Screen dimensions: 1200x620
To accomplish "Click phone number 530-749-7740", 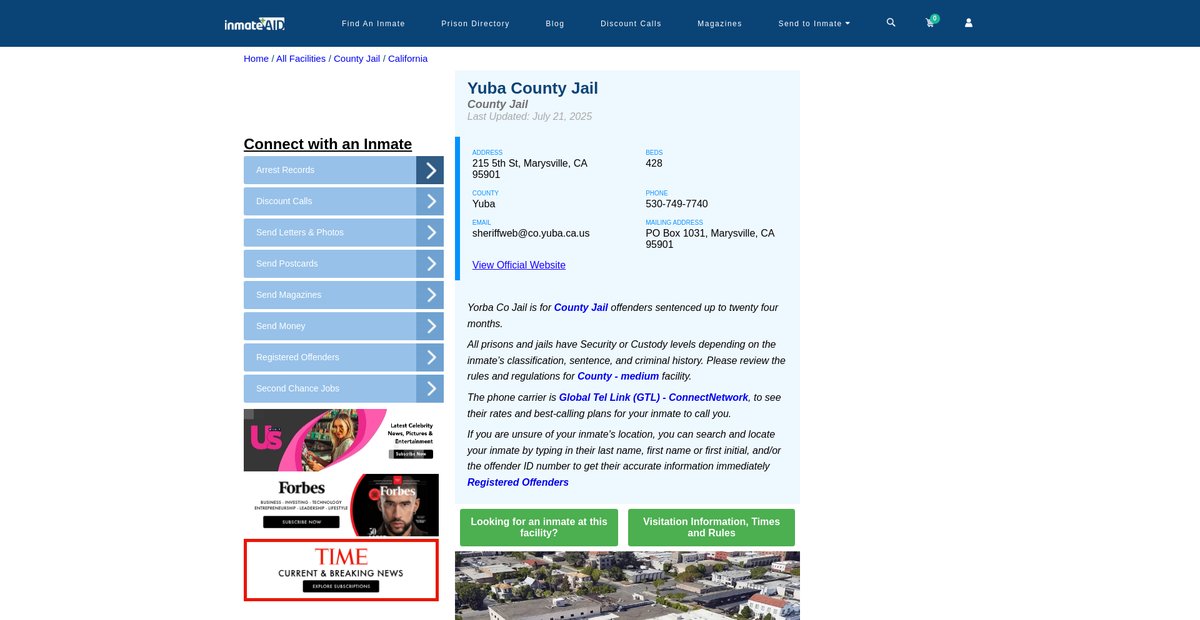I will coord(677,204).
